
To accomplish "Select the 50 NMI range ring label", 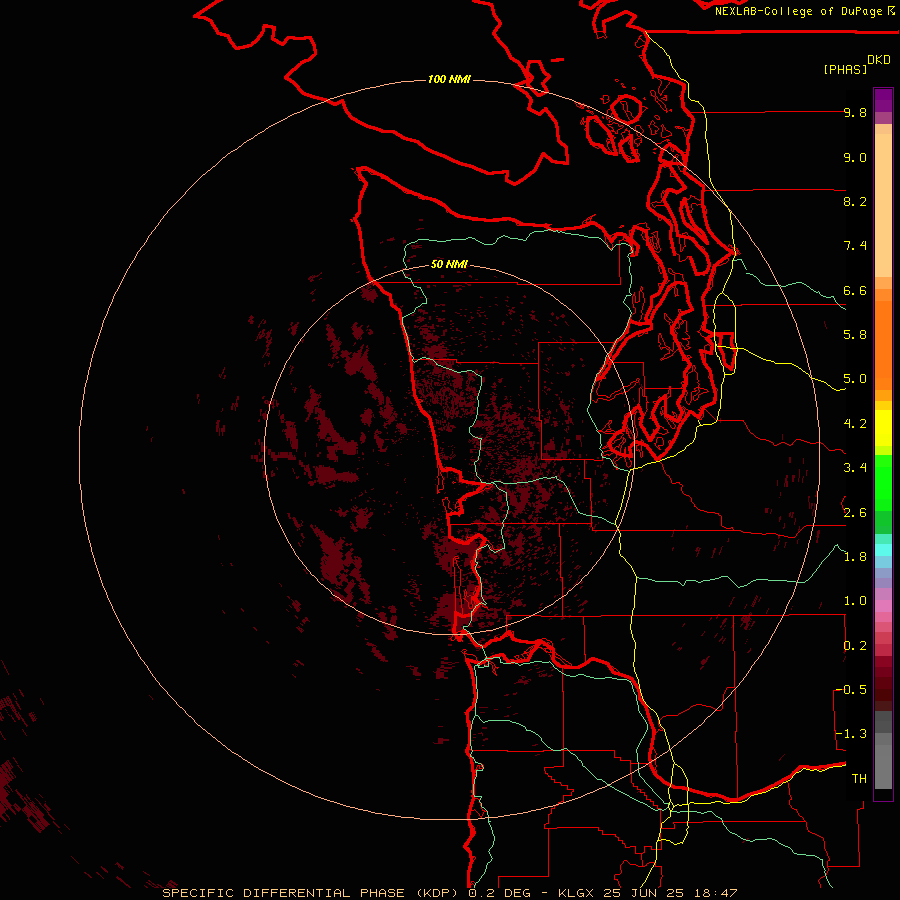I will [x=449, y=264].
